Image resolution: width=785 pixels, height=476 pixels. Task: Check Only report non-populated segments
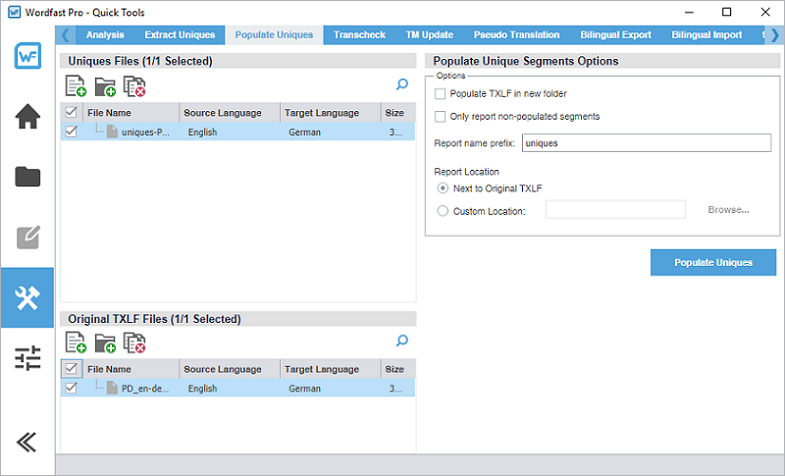tap(441, 117)
